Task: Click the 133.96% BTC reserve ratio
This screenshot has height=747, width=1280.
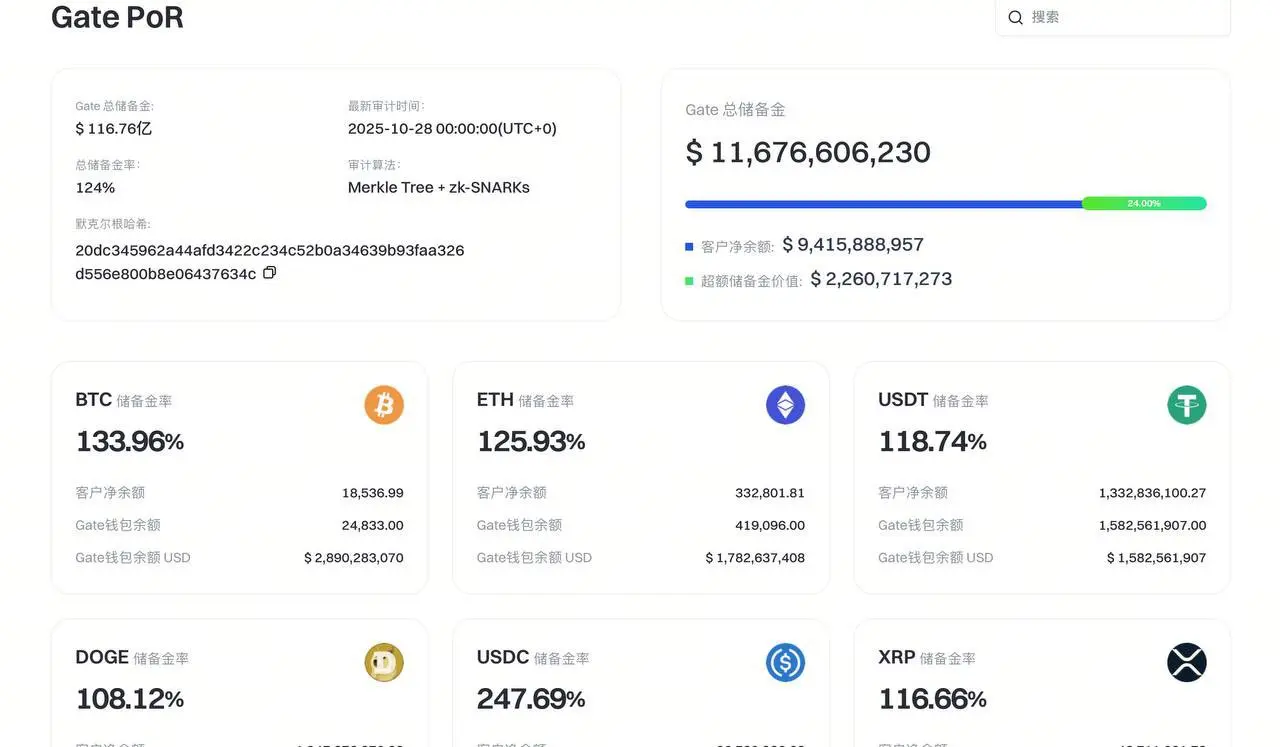Action: 130,441
